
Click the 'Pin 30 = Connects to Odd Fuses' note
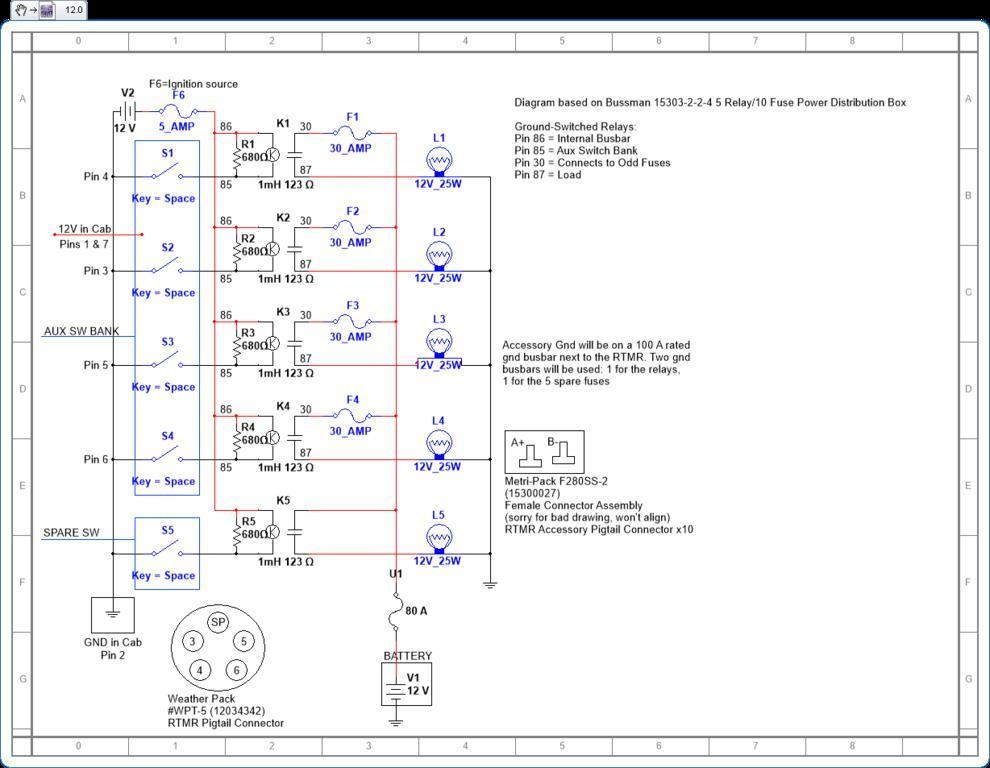coord(592,162)
